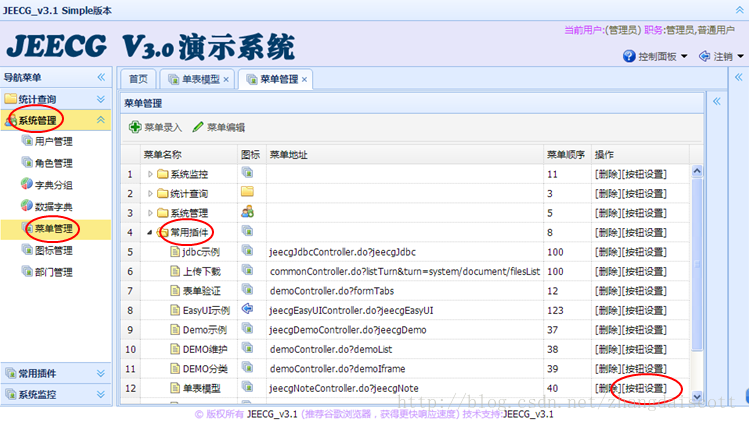Click the 部门管理 sidebar icon
Viewport: 749px width, 422px height.
coord(27,271)
